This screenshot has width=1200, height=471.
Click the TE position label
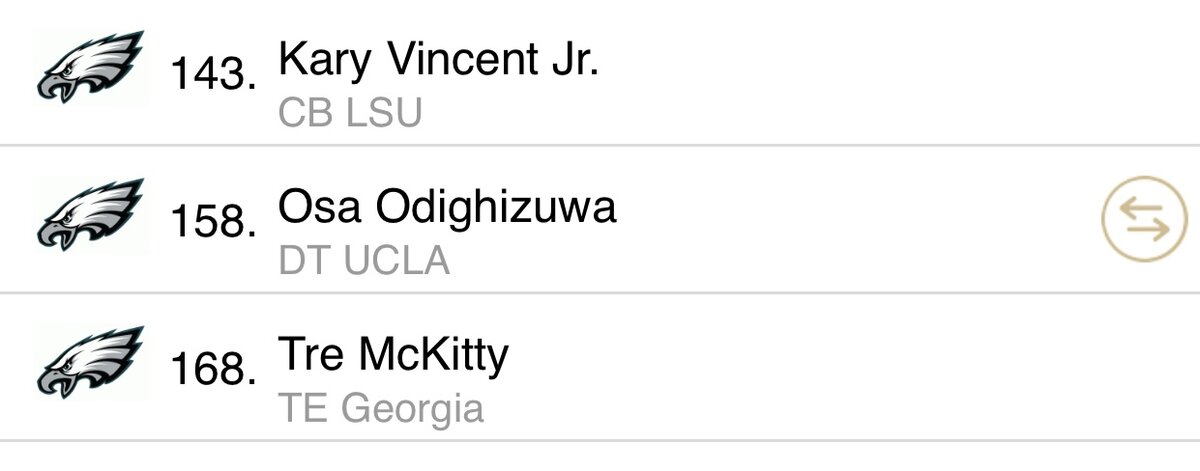[x=303, y=408]
